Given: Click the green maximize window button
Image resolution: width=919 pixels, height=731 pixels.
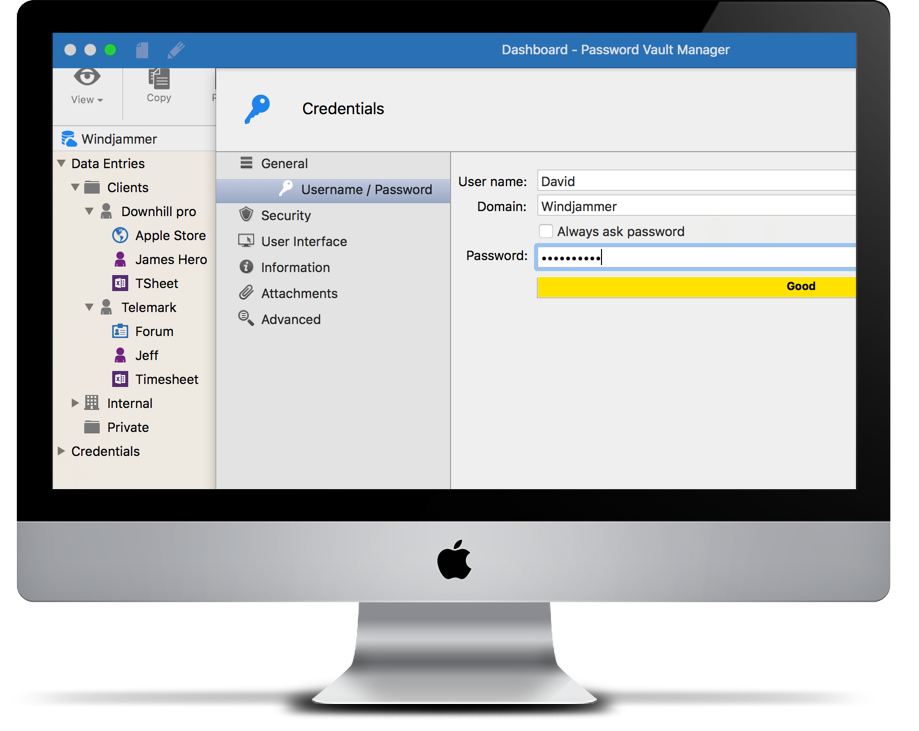Looking at the screenshot, I should coord(110,50).
